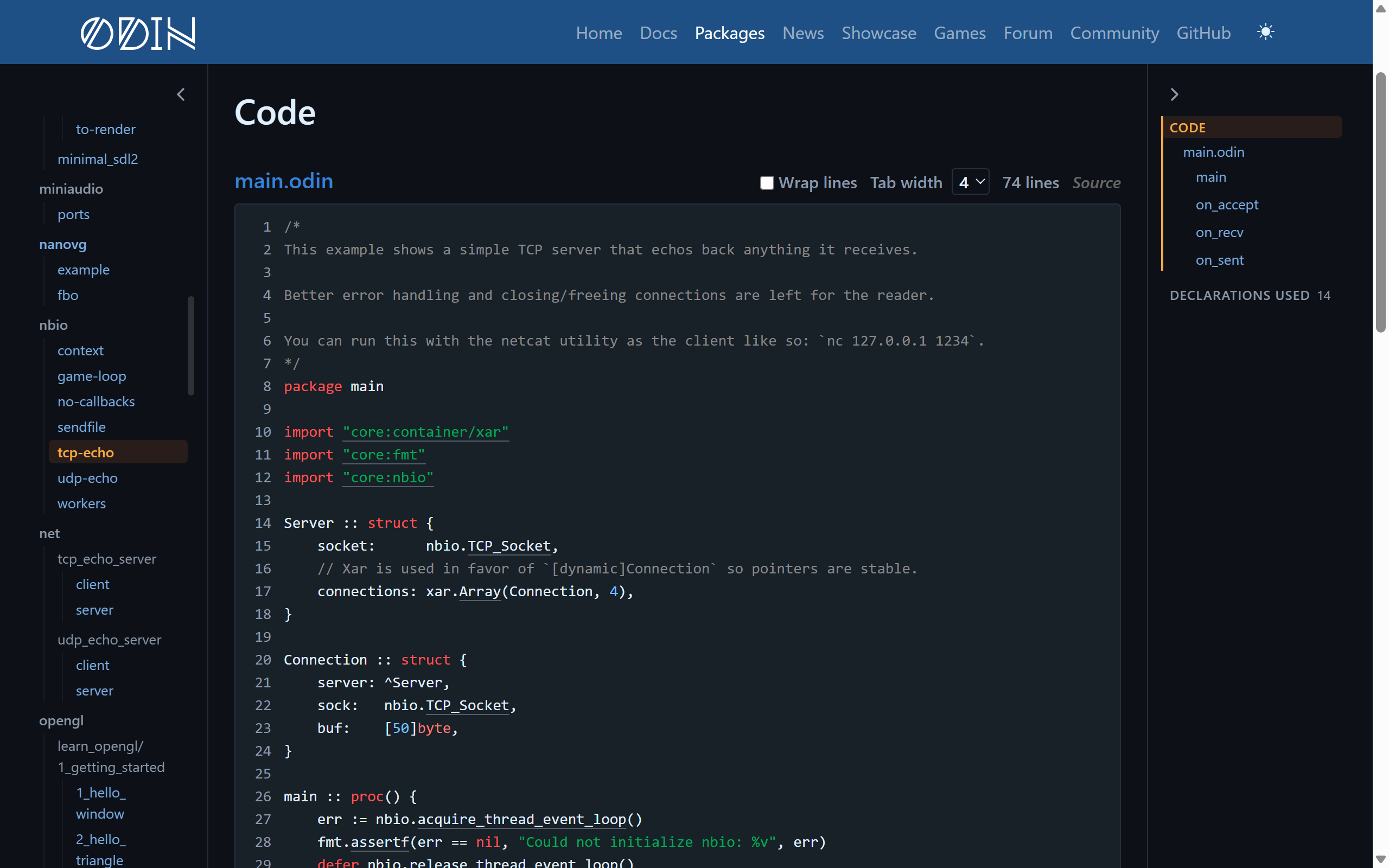Click the Odin logo

point(138,33)
